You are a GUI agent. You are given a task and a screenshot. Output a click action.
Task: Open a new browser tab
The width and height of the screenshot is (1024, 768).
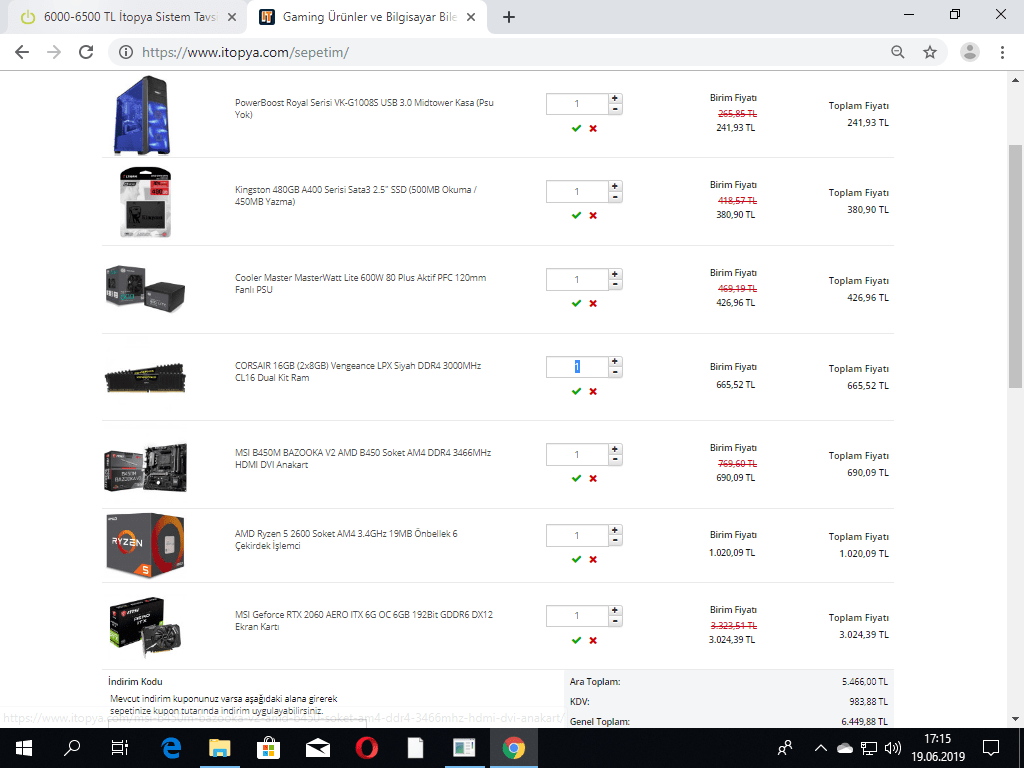pyautogui.click(x=509, y=18)
